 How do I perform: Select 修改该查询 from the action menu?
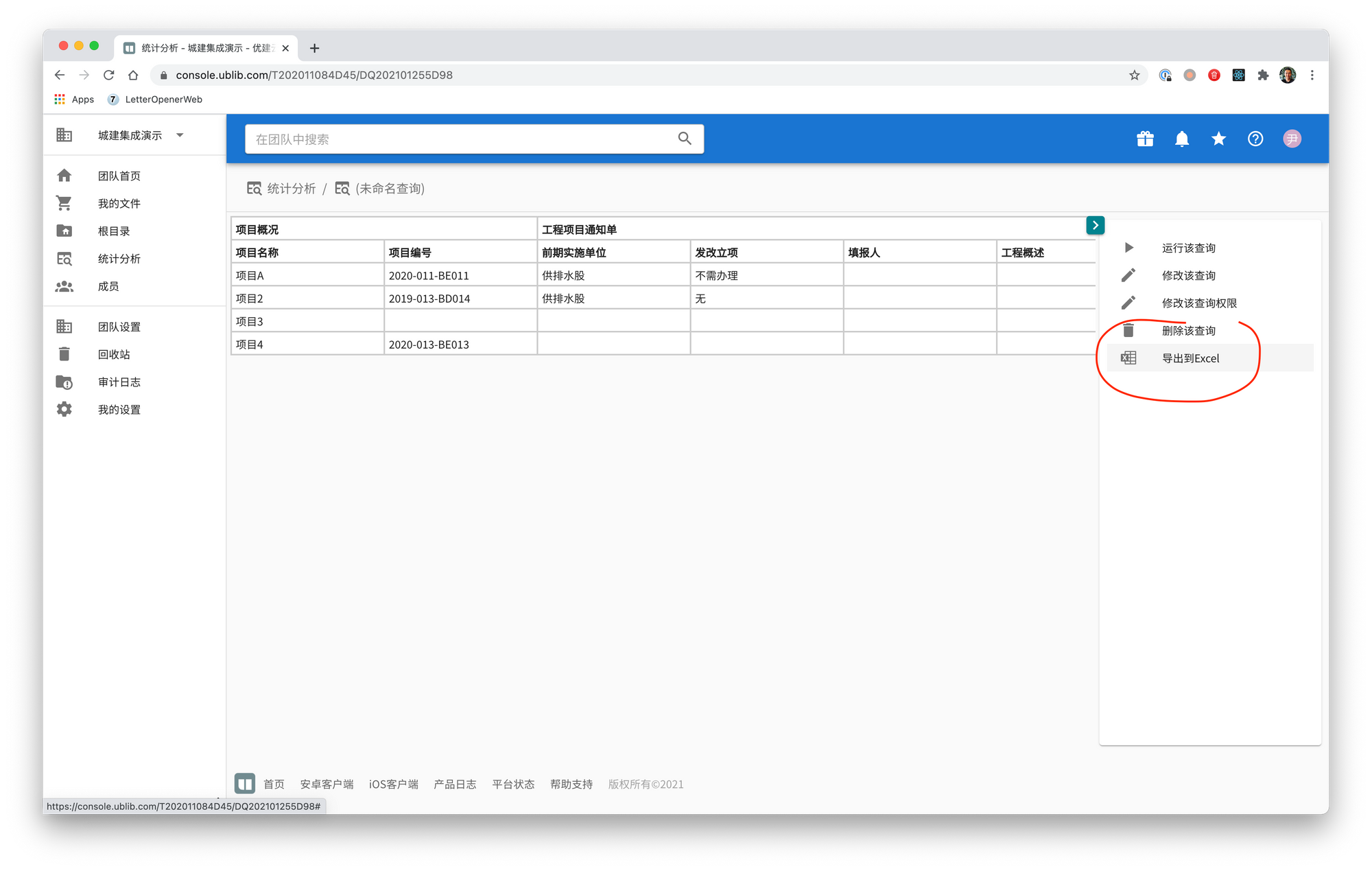1188,276
